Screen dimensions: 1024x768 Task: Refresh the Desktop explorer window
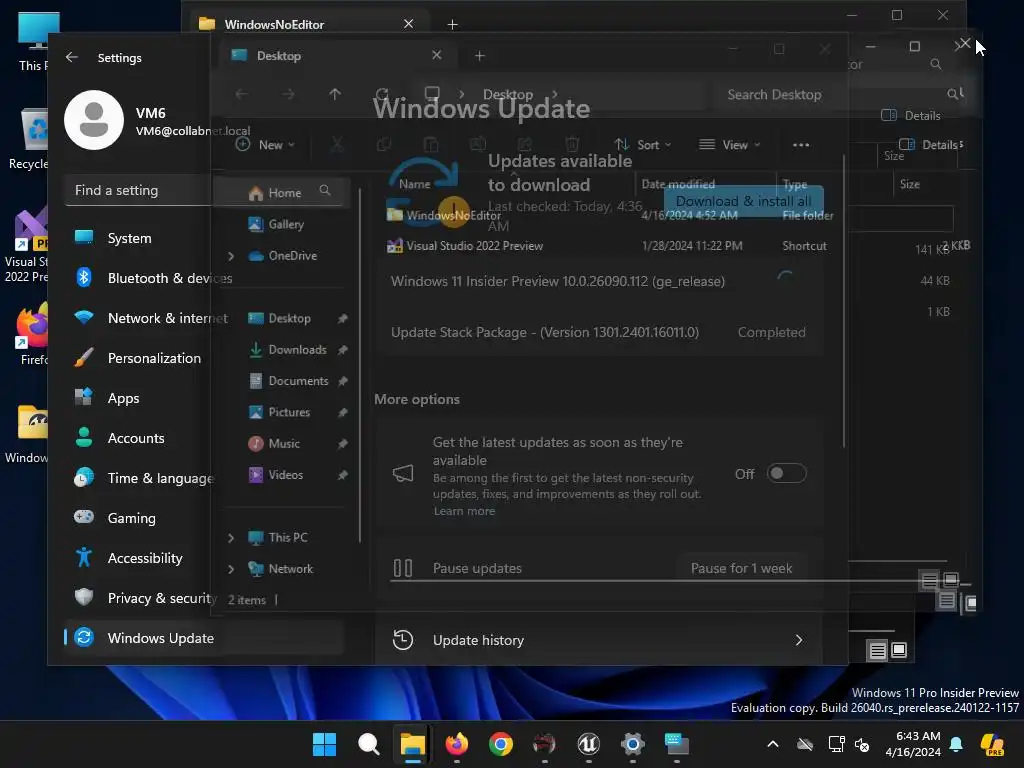coord(383,94)
